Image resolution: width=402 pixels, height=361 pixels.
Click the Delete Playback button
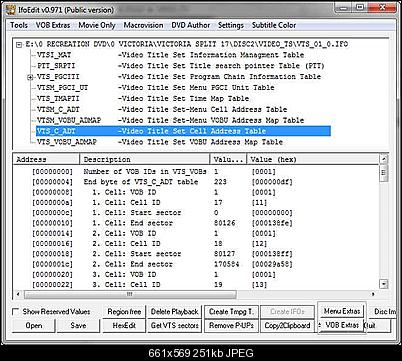click(175, 312)
